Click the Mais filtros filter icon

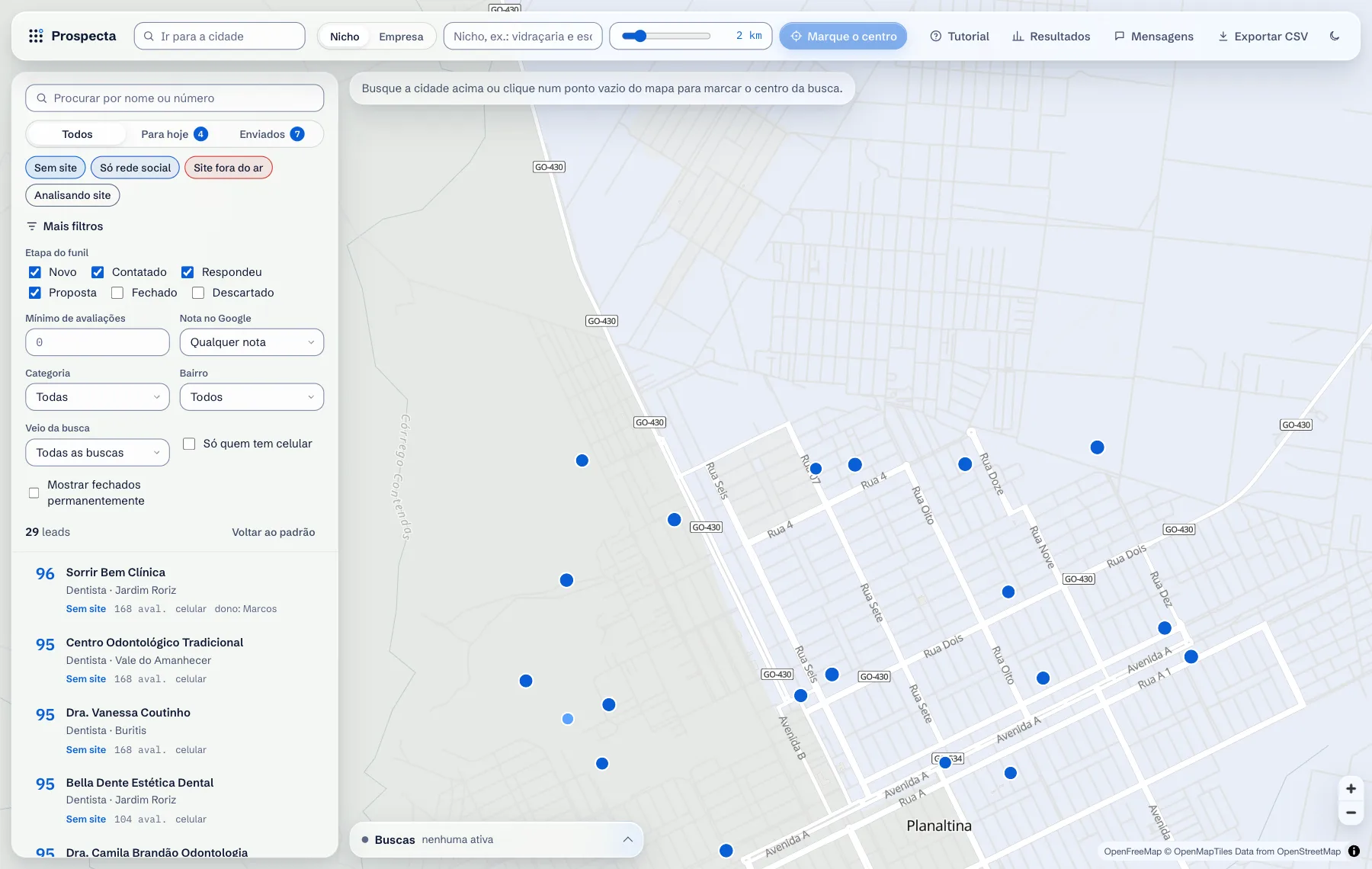(x=31, y=226)
